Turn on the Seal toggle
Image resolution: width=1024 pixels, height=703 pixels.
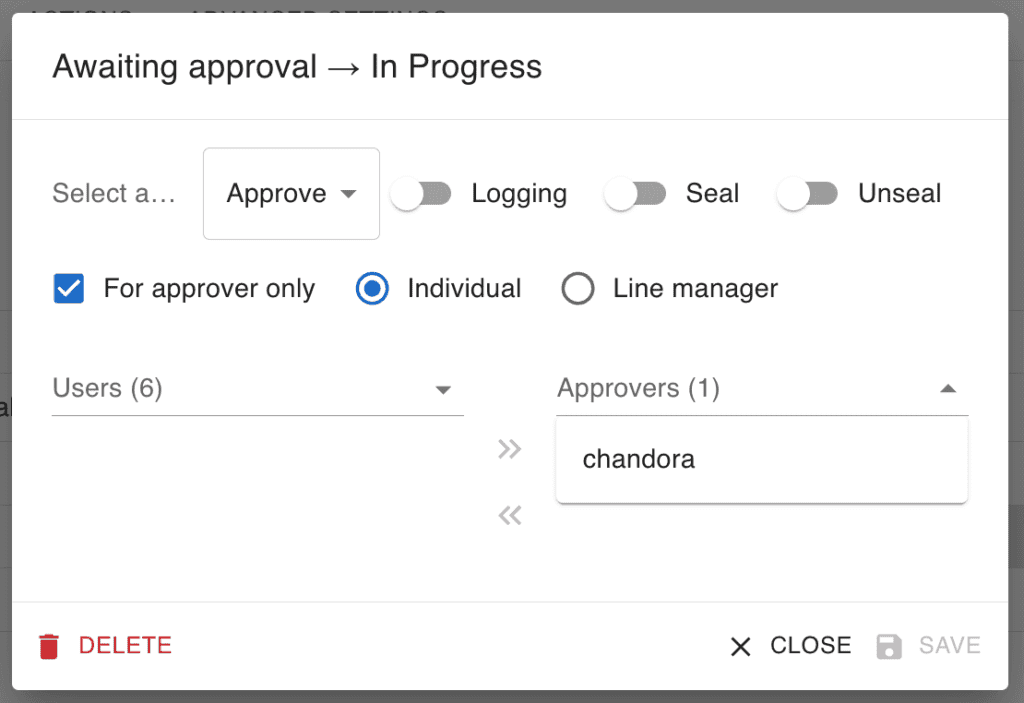[635, 194]
